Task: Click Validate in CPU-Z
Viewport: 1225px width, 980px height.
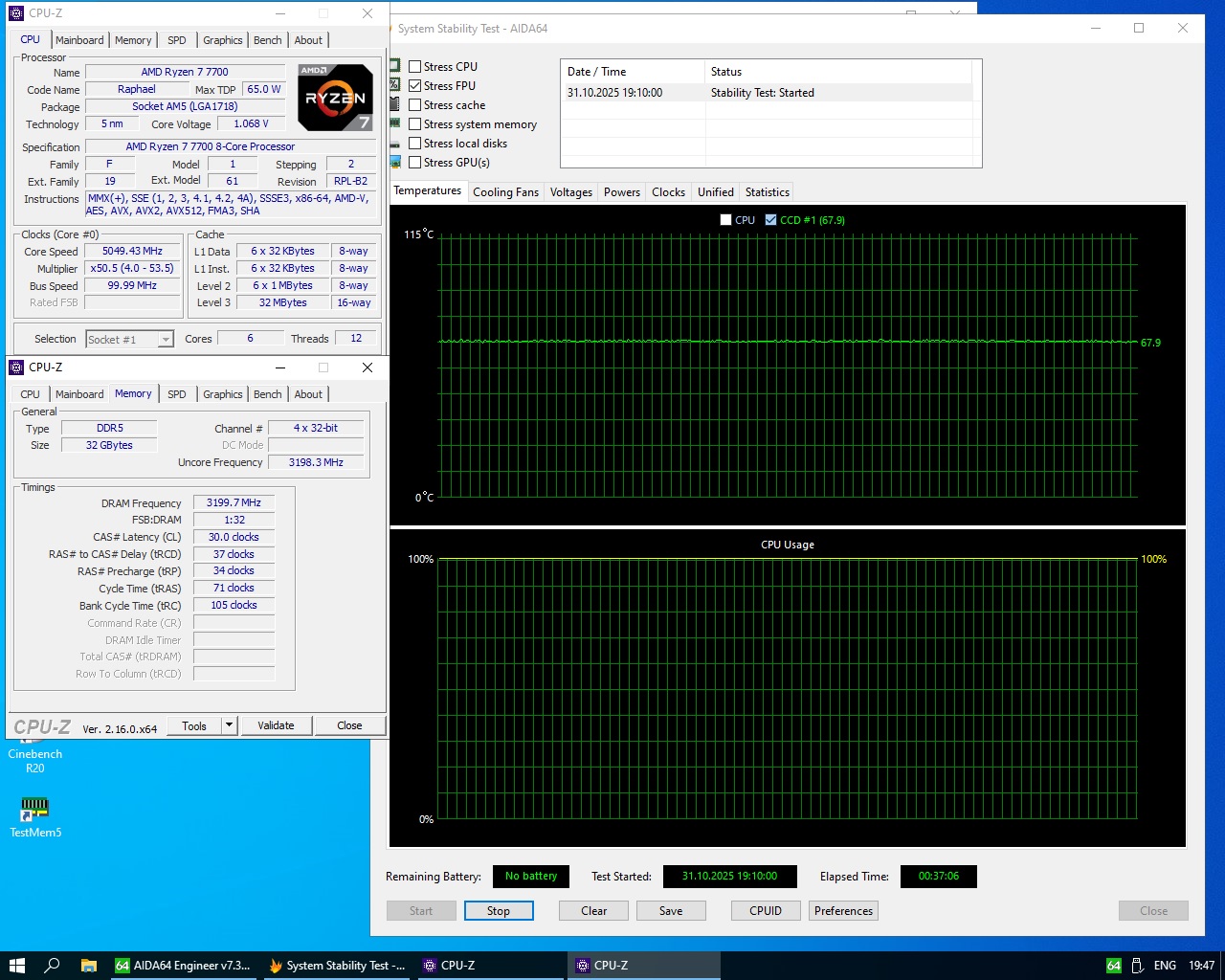Action: coord(276,725)
